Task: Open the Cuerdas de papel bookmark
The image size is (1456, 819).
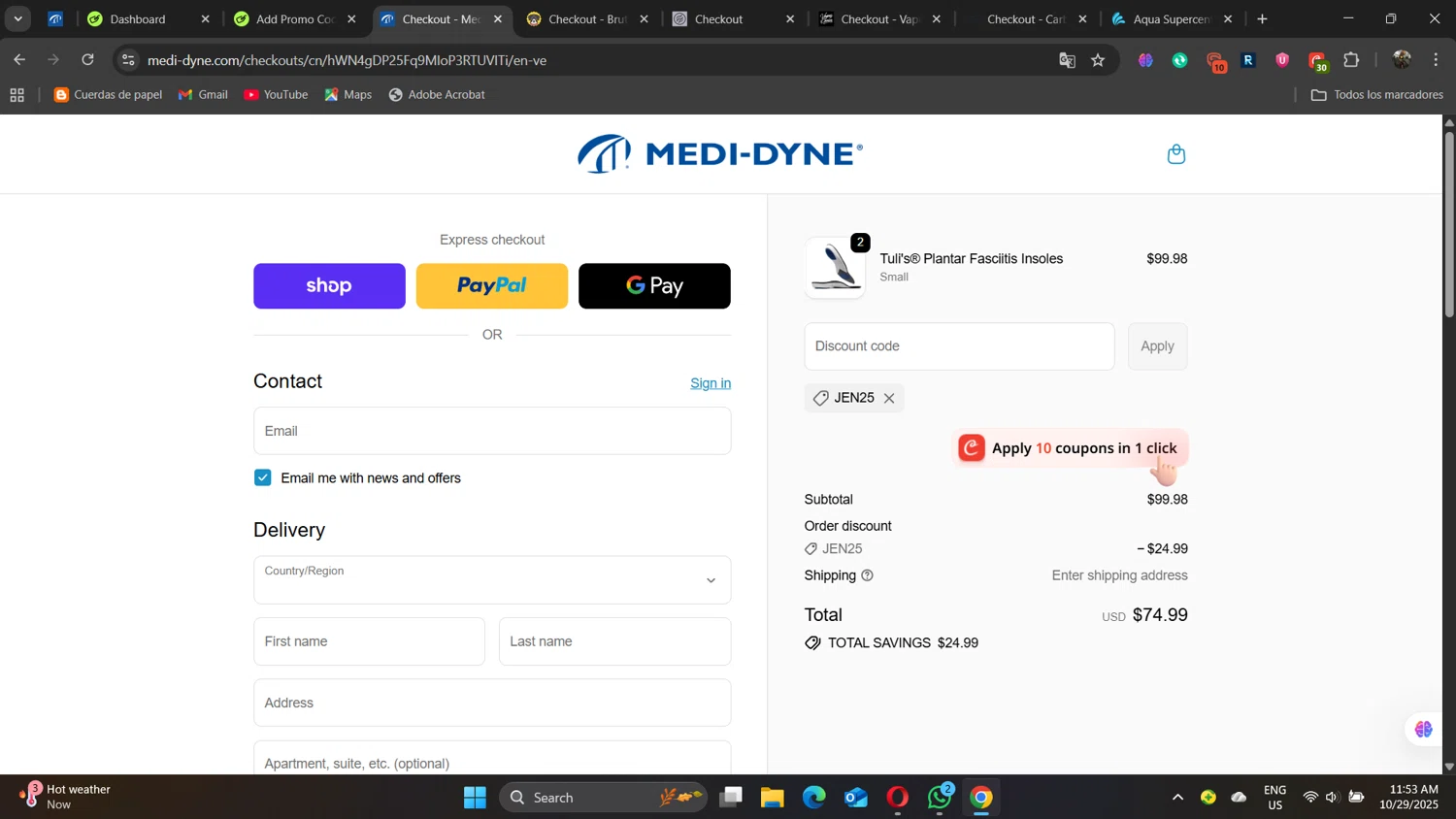Action: (x=109, y=95)
